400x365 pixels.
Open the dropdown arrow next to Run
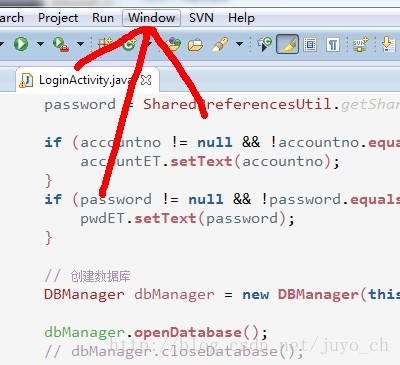pyautogui.click(x=40, y=44)
